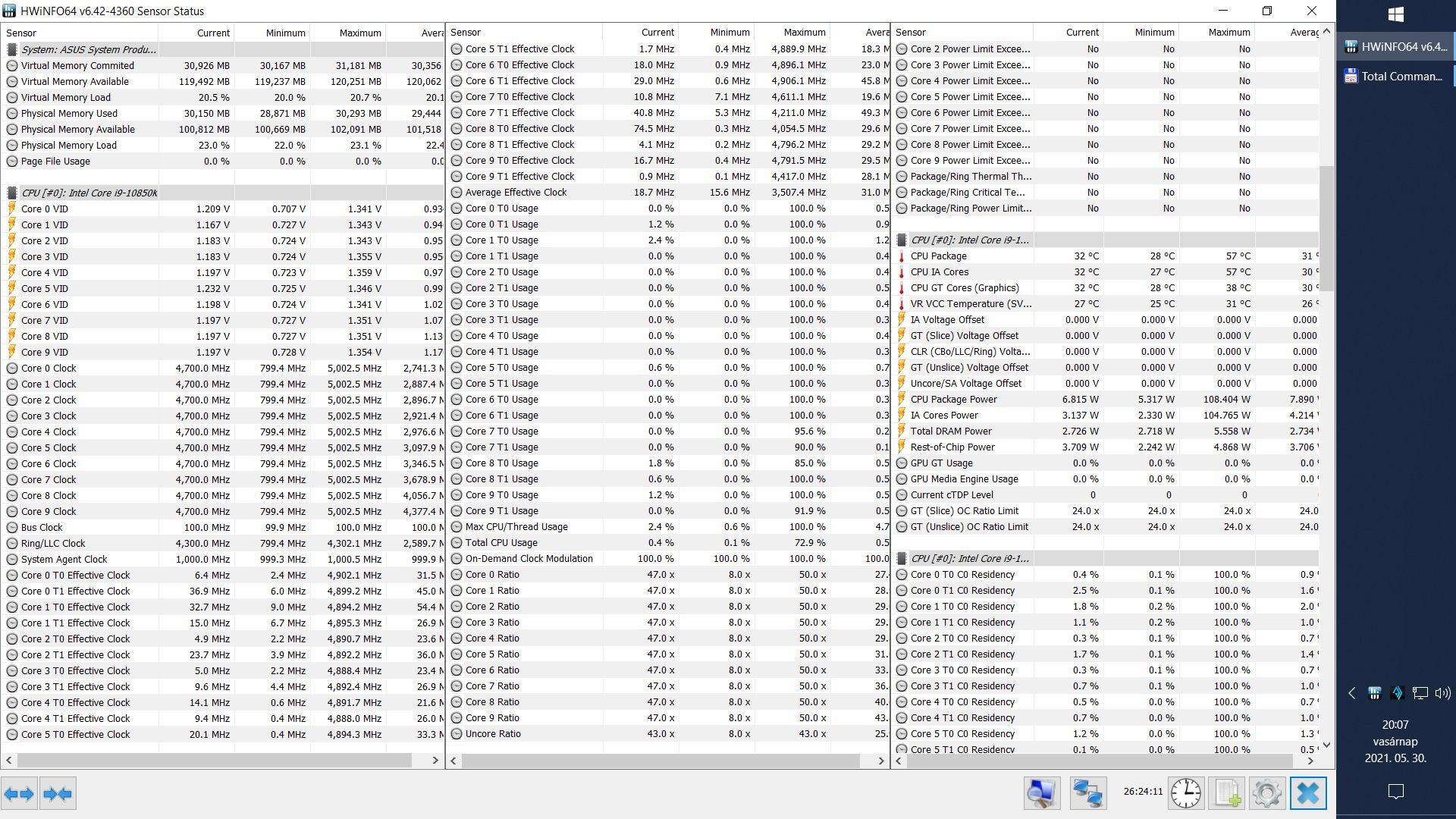Select the Core 2 Power Limit Exceeded row
The width and height of the screenshot is (1456, 819).
1106,49
